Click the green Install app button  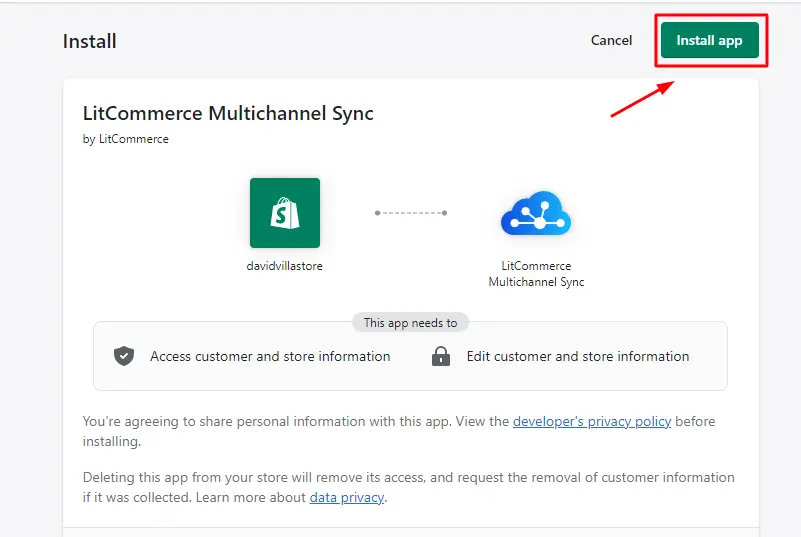pyautogui.click(x=710, y=40)
